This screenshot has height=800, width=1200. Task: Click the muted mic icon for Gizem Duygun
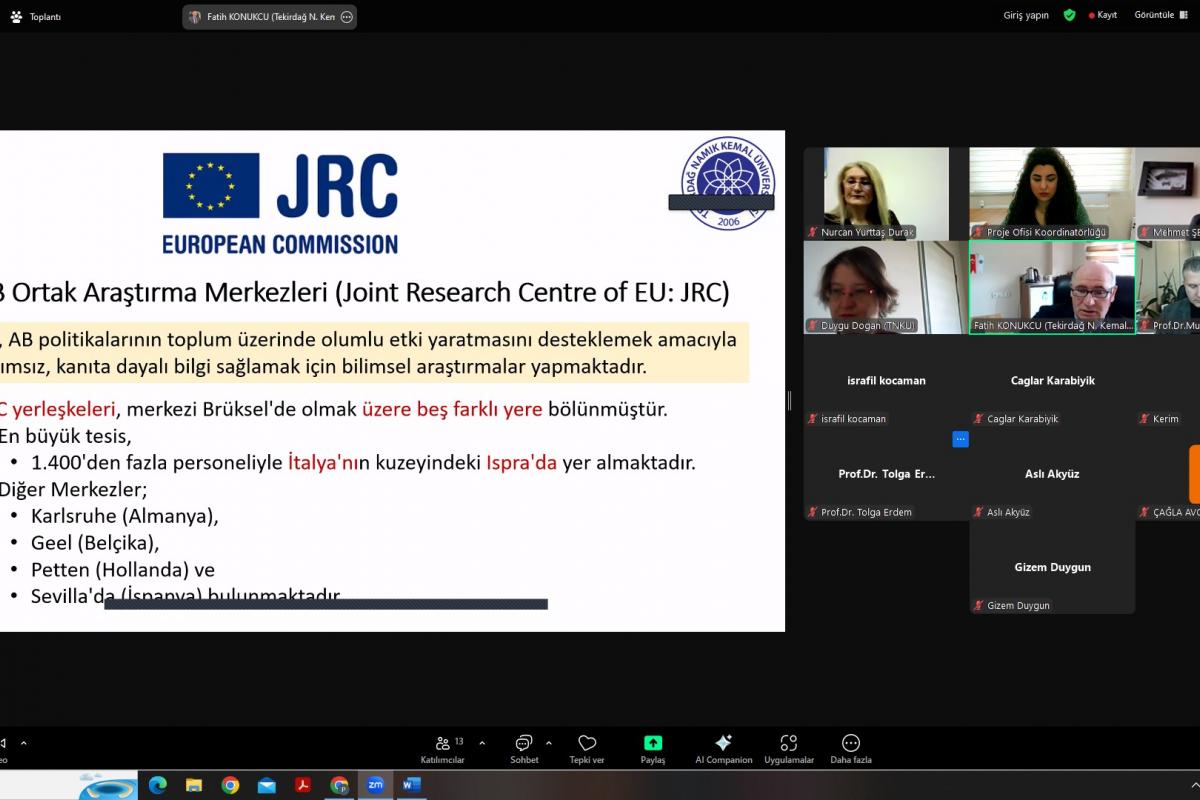(x=979, y=605)
